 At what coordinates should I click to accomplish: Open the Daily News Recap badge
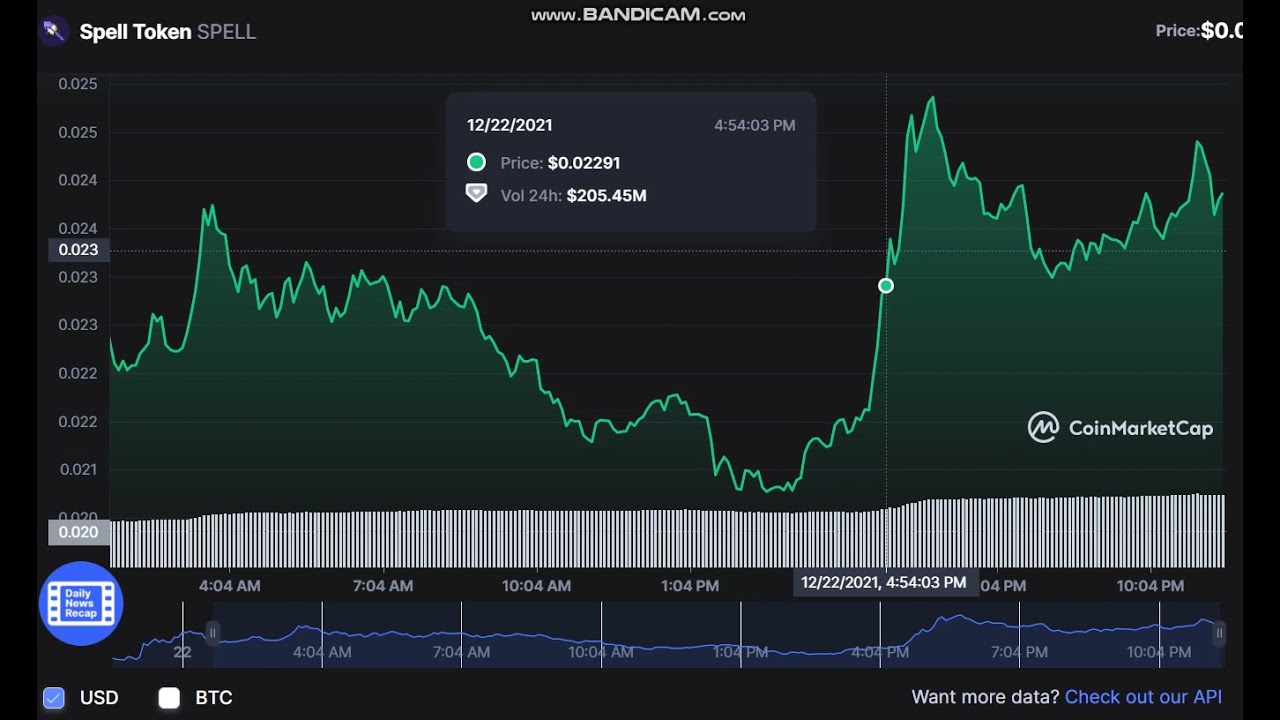[x=81, y=603]
